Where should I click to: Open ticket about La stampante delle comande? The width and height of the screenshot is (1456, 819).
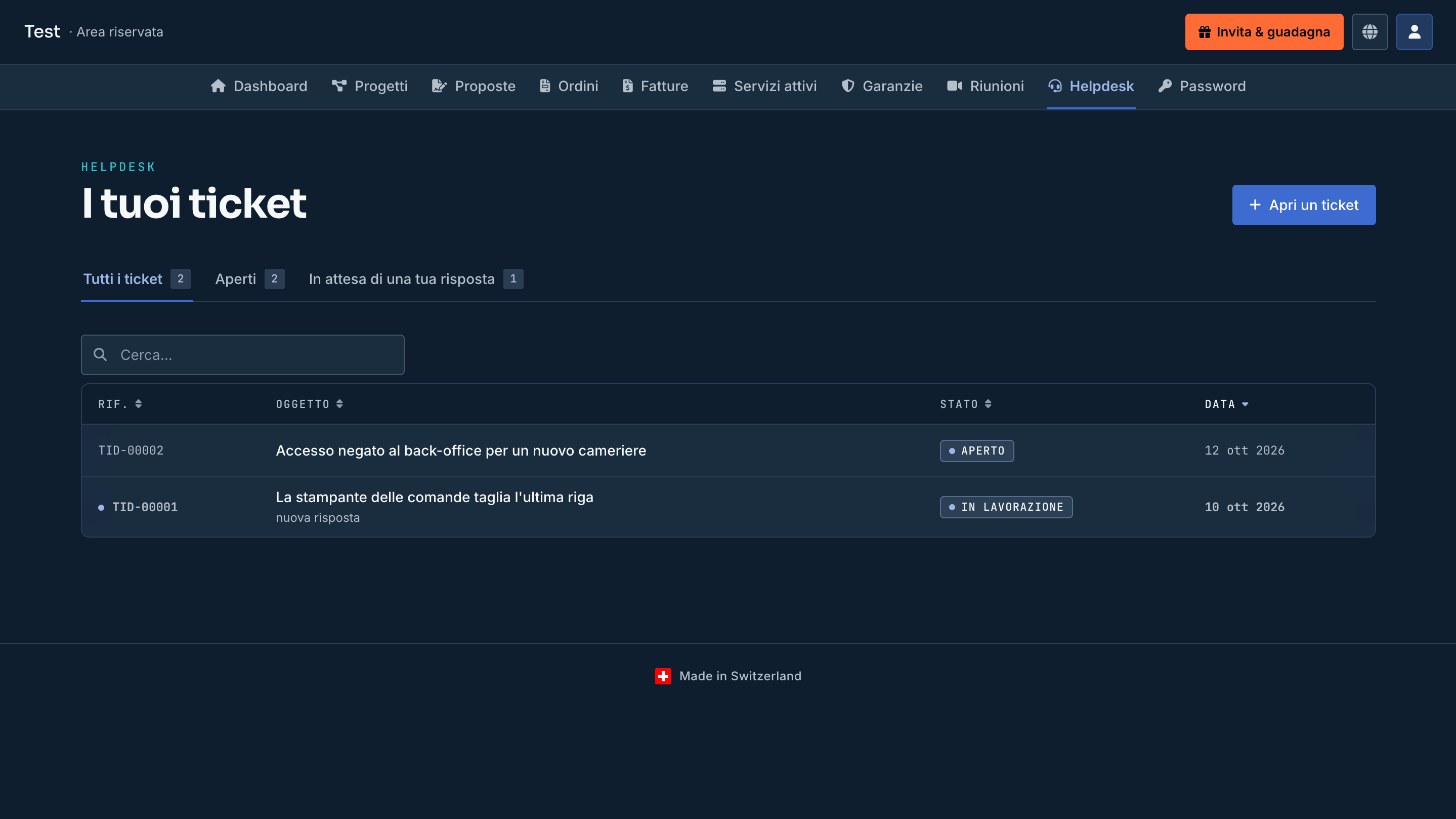coord(435,497)
